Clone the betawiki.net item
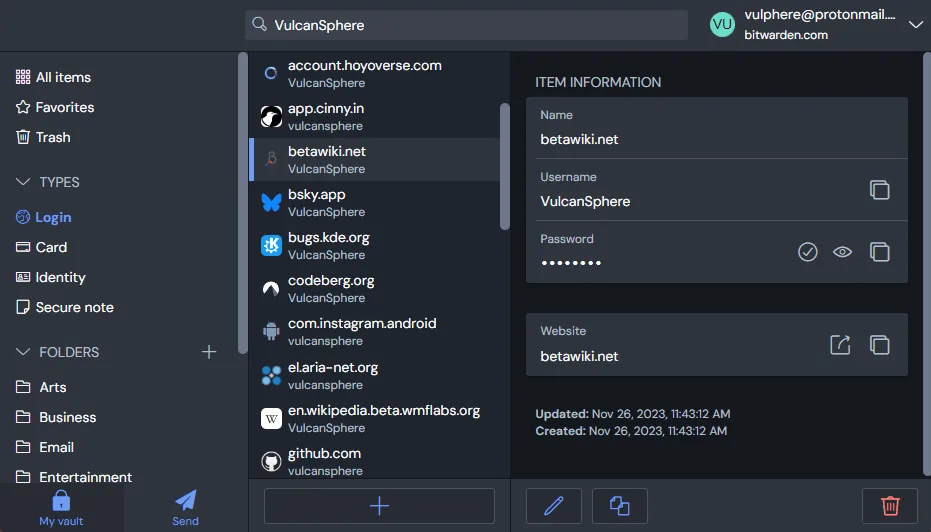 [619, 506]
